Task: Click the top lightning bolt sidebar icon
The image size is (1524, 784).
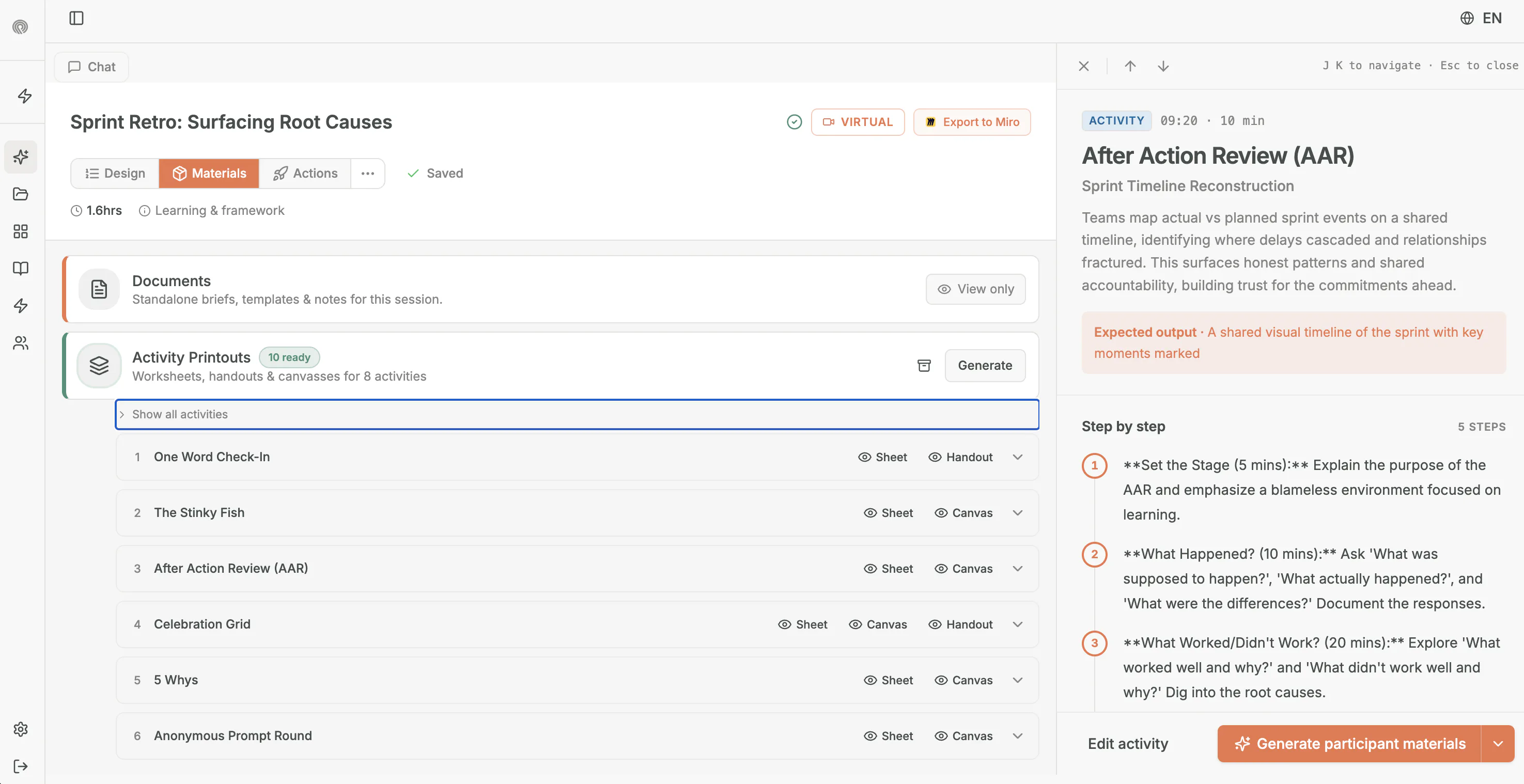Action: coord(24,96)
